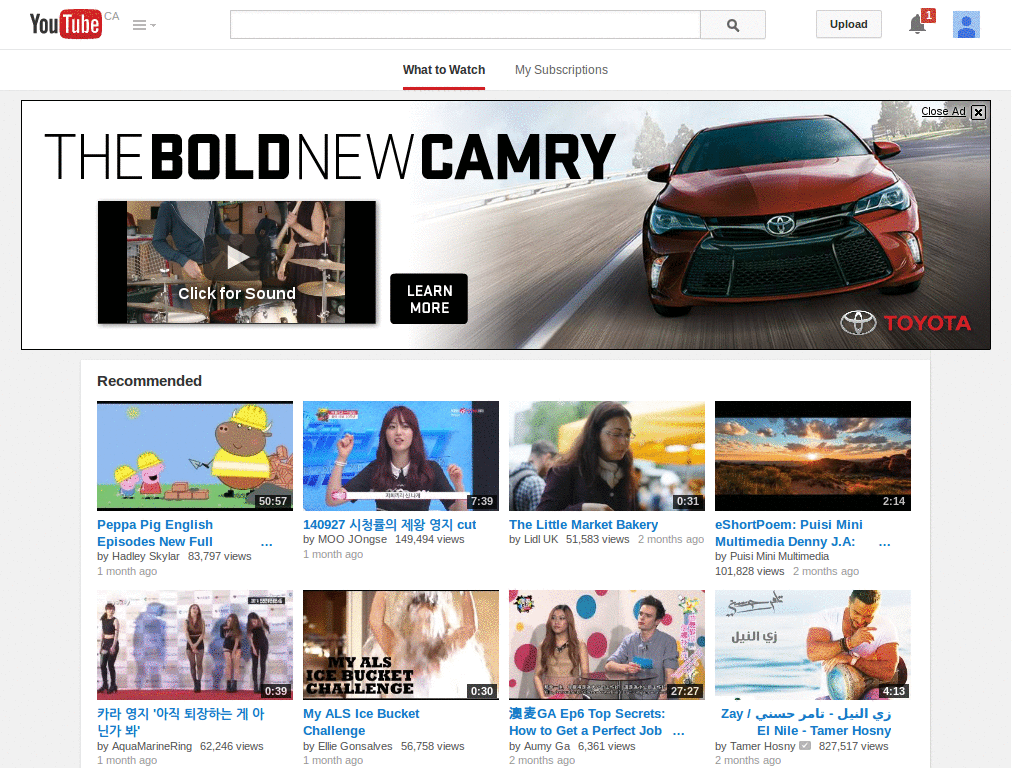Open the Tamer Hosny 4:13 thumbnail
This screenshot has height=768, width=1024.
813,645
